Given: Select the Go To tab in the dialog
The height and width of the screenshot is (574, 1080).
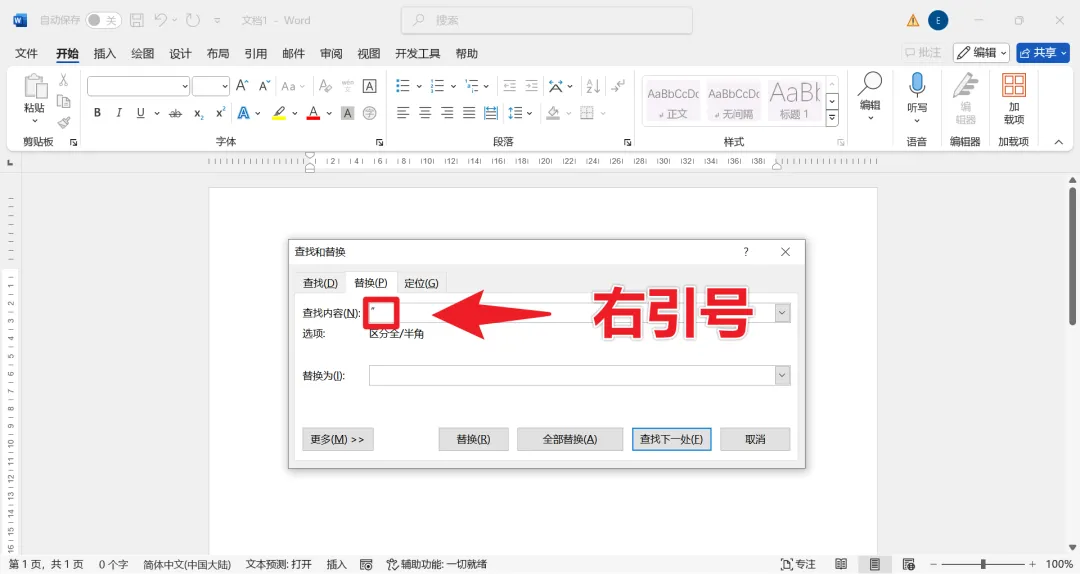Looking at the screenshot, I should click(x=422, y=283).
